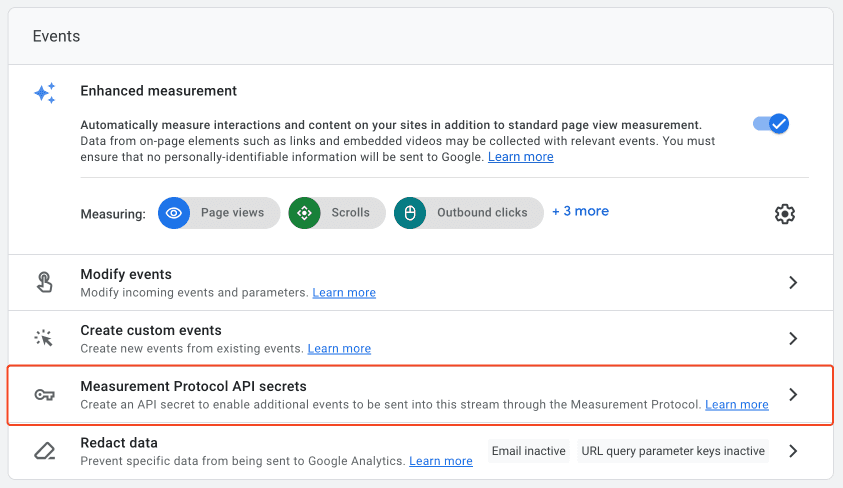Click the Create custom events cursor icon
Viewport: 843px width, 488px height.
point(44,338)
